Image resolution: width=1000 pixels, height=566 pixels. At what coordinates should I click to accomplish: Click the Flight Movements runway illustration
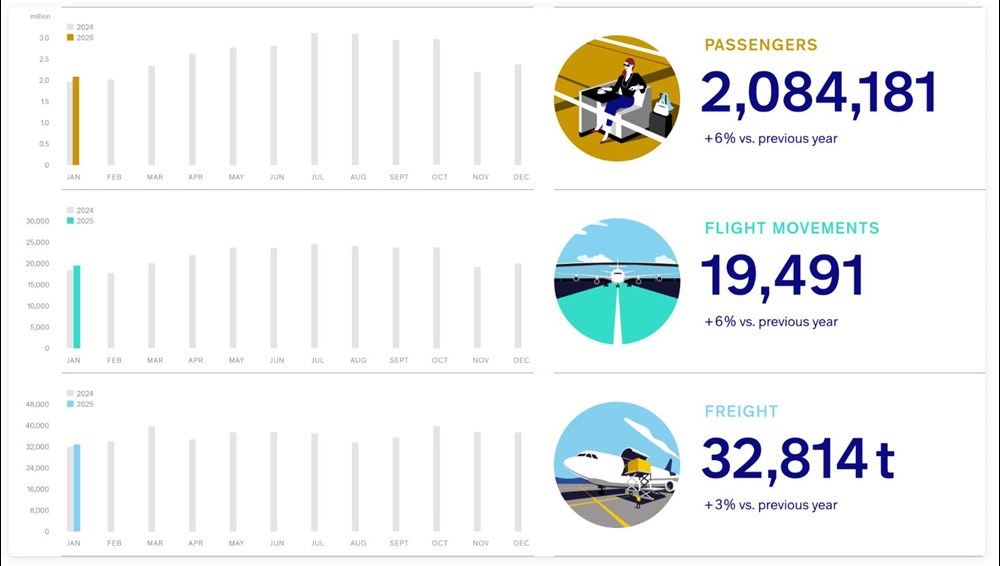pyautogui.click(x=617, y=281)
